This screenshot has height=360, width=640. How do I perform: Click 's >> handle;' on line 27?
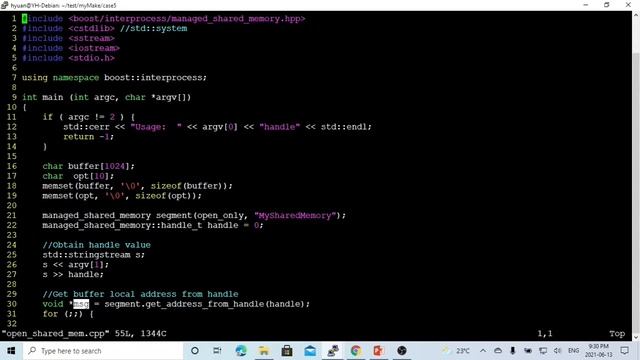[73, 274]
